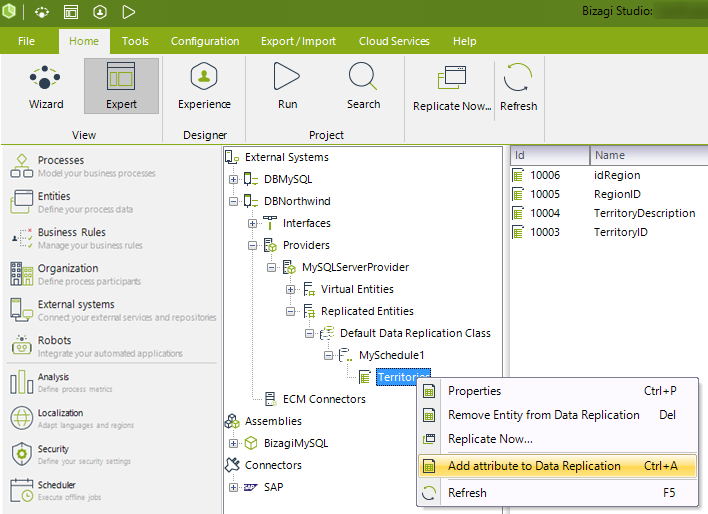Image resolution: width=708 pixels, height=514 pixels.
Task: Open the Cloud Services tab
Action: [x=394, y=41]
